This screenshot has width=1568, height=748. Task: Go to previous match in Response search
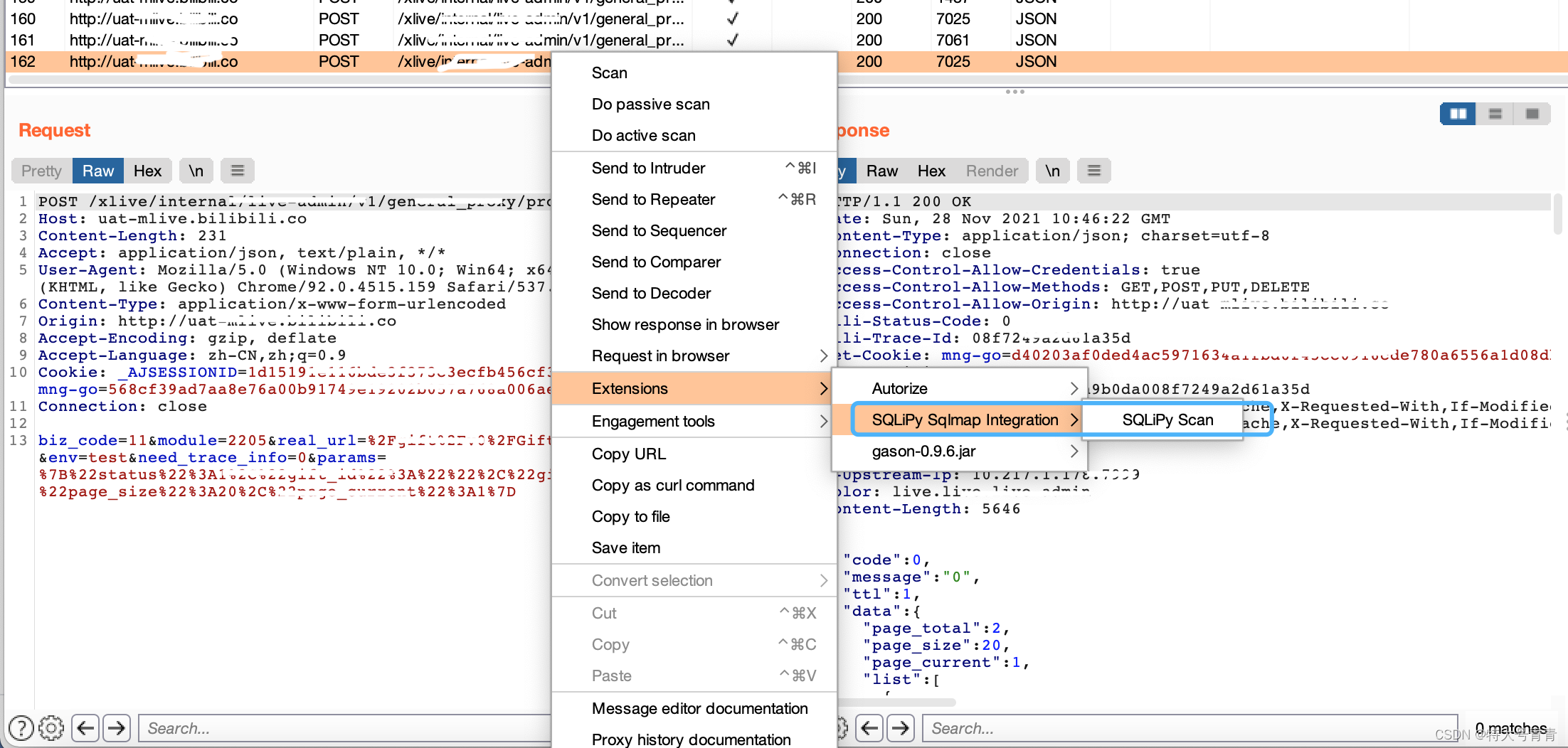(x=869, y=728)
